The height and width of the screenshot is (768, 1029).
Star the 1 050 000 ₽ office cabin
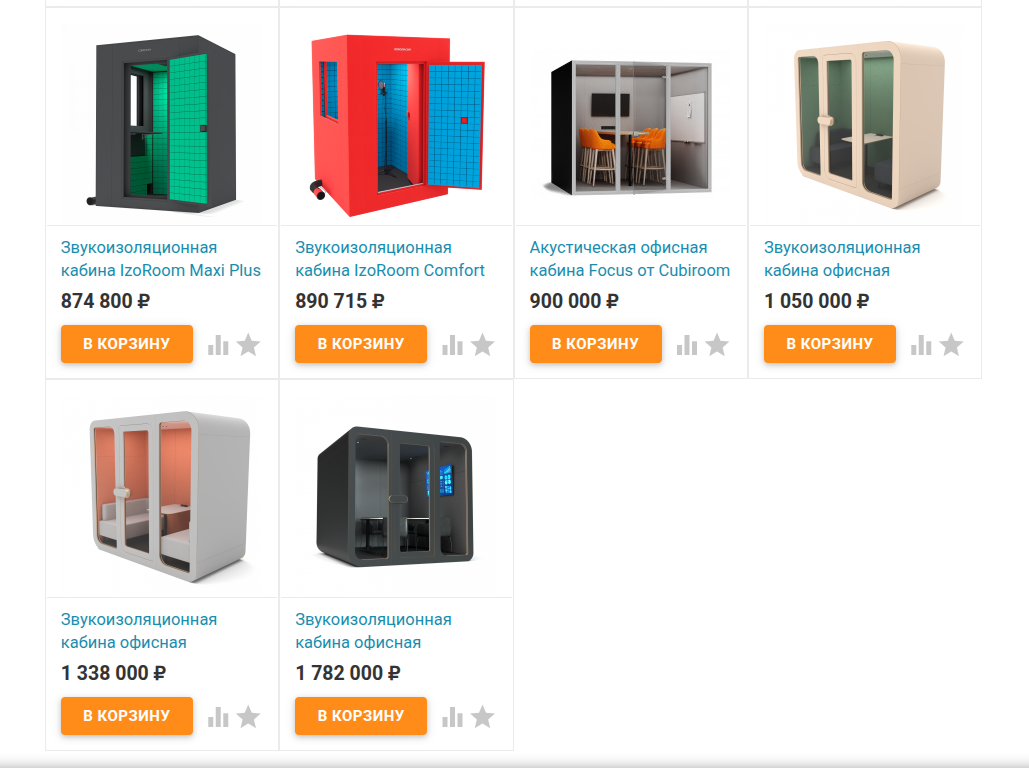tap(951, 344)
